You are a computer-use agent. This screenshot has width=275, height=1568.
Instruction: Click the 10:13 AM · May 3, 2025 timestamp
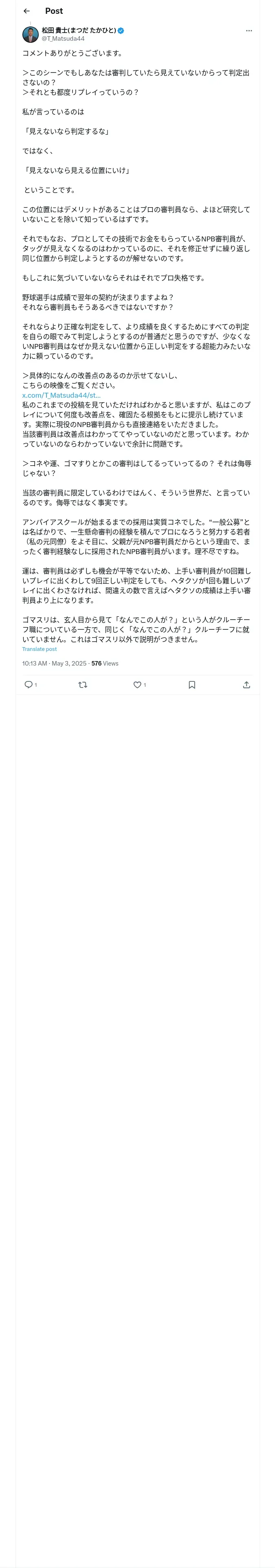pos(54,663)
